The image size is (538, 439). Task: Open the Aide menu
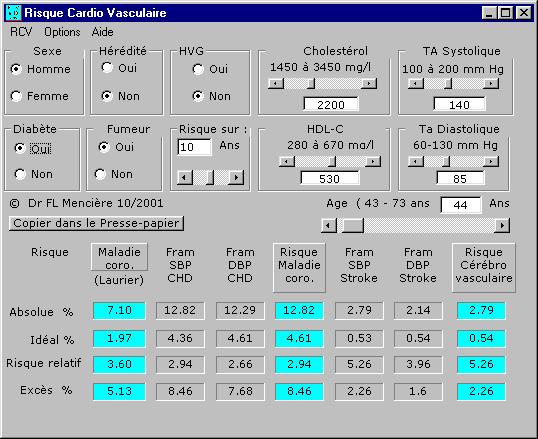tap(102, 32)
